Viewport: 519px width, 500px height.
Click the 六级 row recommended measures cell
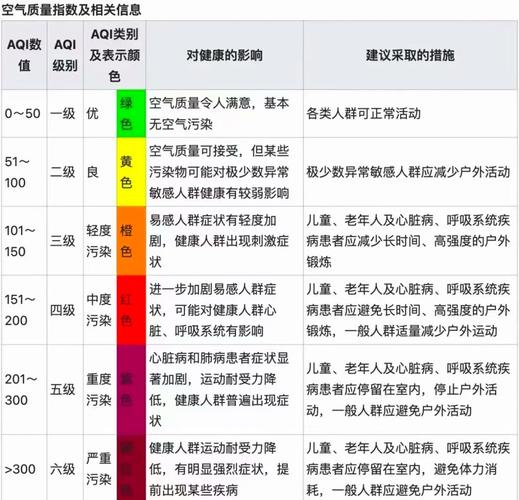(x=410, y=468)
